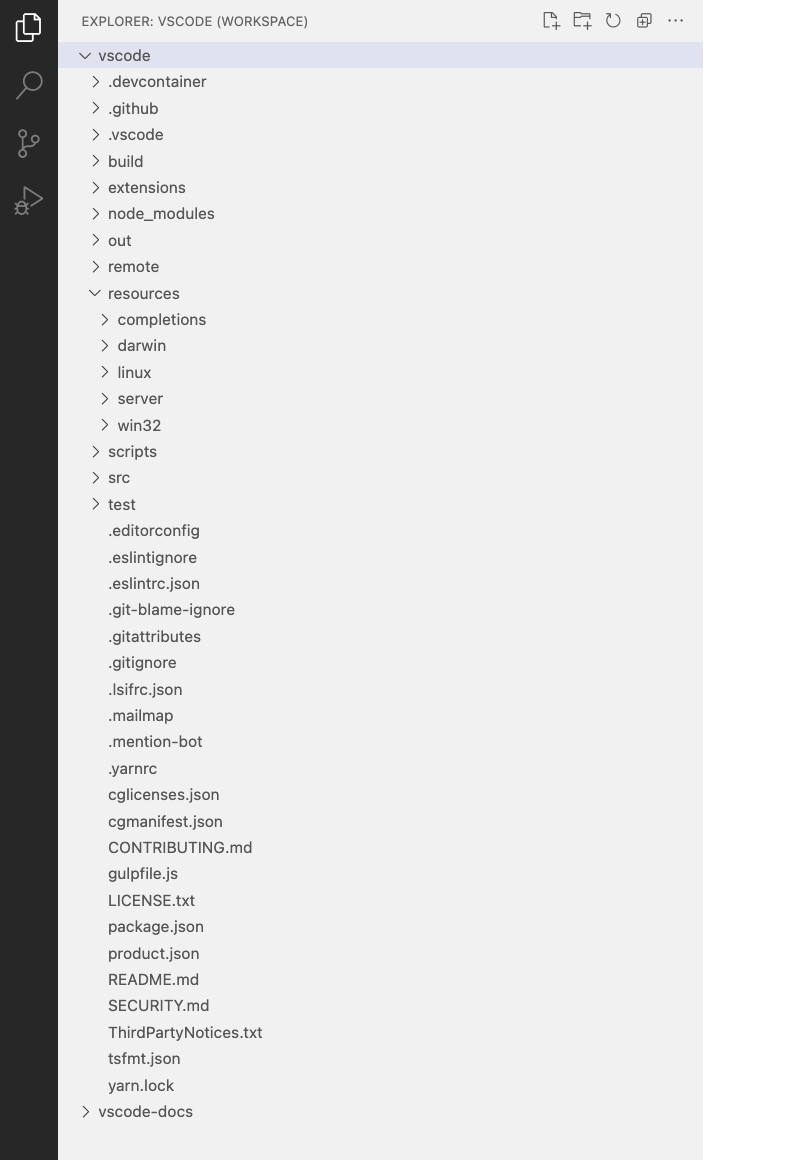The width and height of the screenshot is (786, 1160).
Task: Collapse all folders in the explorer
Action: [x=644, y=20]
